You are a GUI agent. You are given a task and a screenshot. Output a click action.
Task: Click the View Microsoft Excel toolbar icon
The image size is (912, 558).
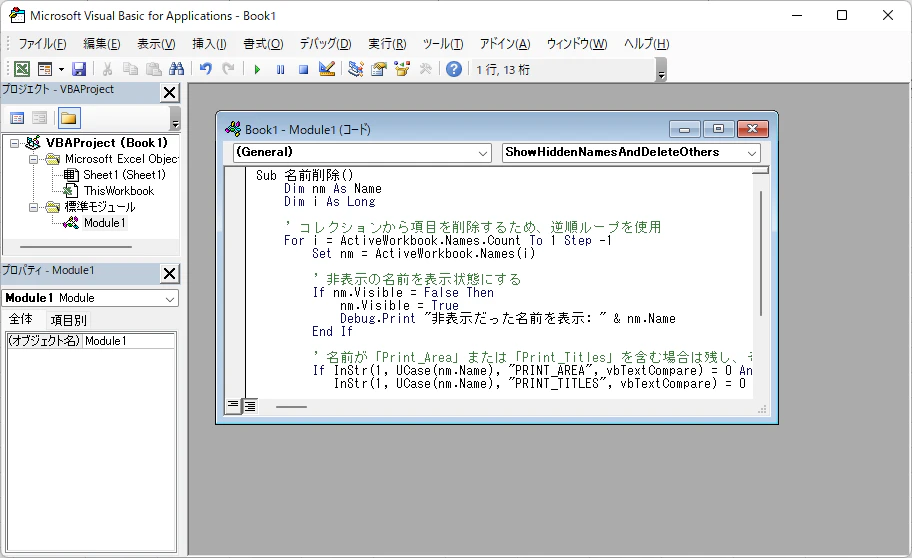pyautogui.click(x=22, y=69)
